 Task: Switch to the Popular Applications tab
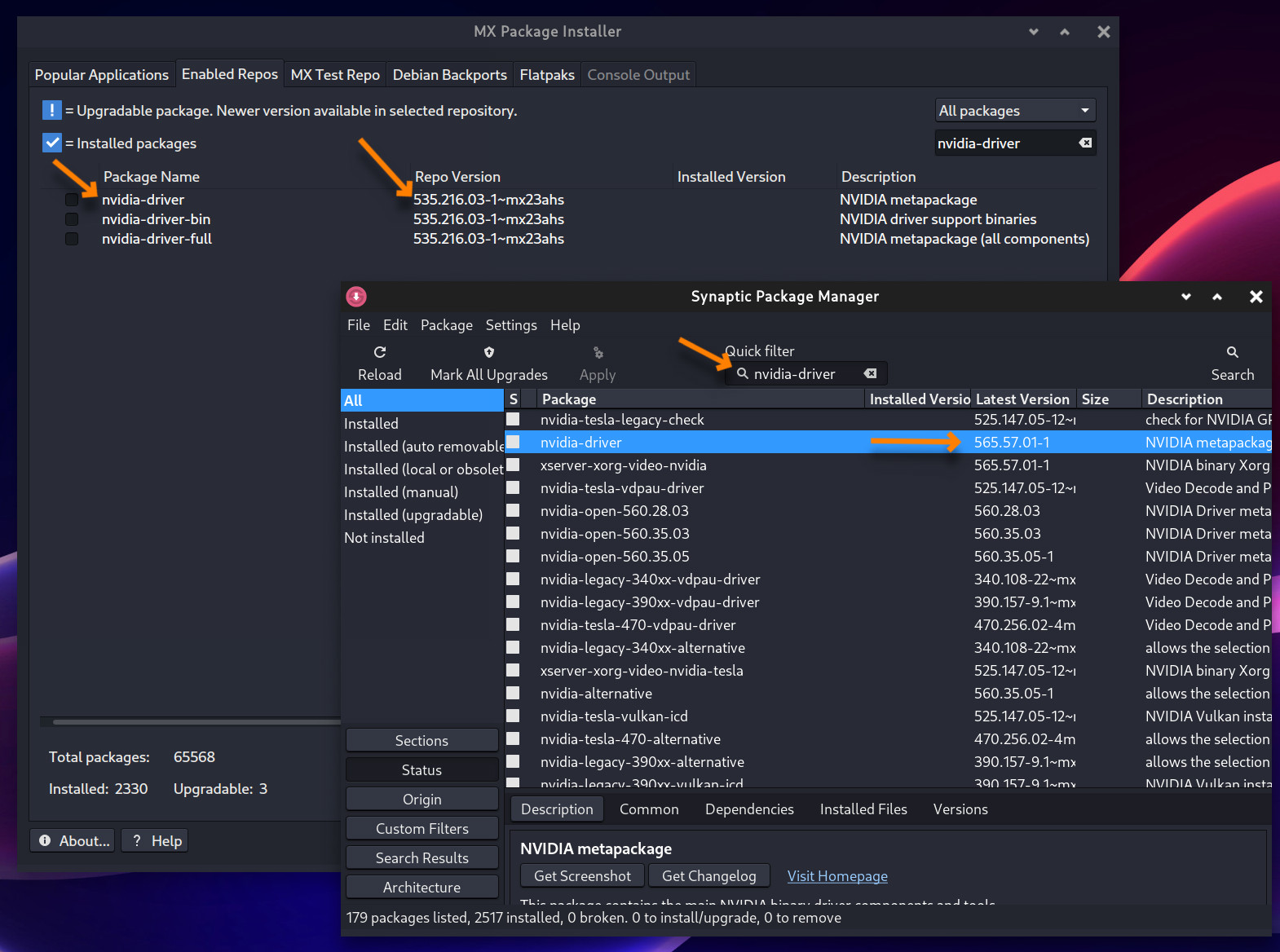(x=101, y=75)
